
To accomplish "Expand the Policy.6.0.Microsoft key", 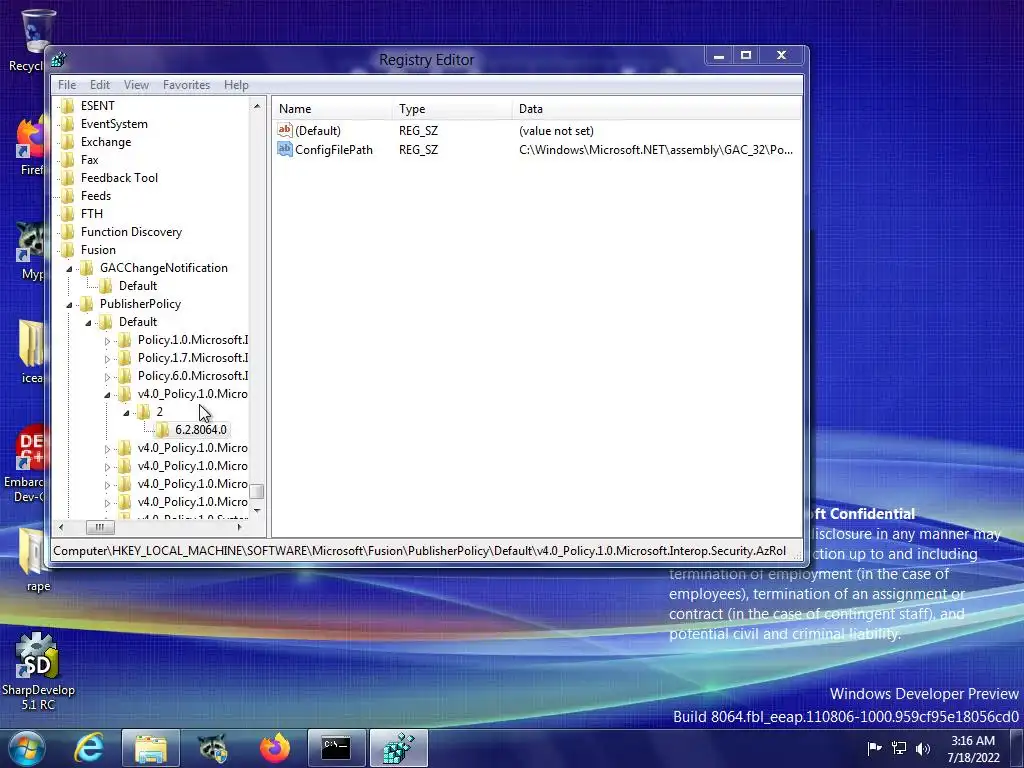I will (x=108, y=376).
